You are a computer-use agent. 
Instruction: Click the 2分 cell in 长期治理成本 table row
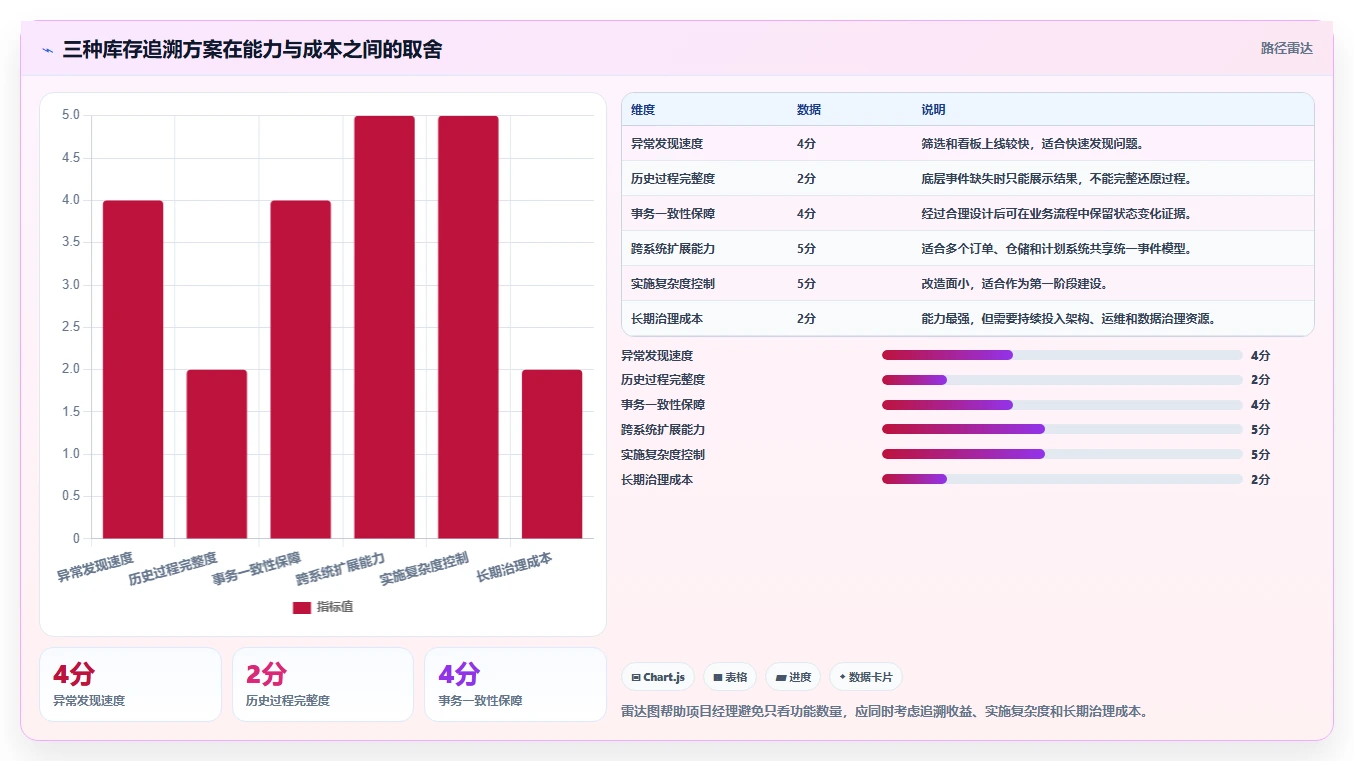[807, 319]
